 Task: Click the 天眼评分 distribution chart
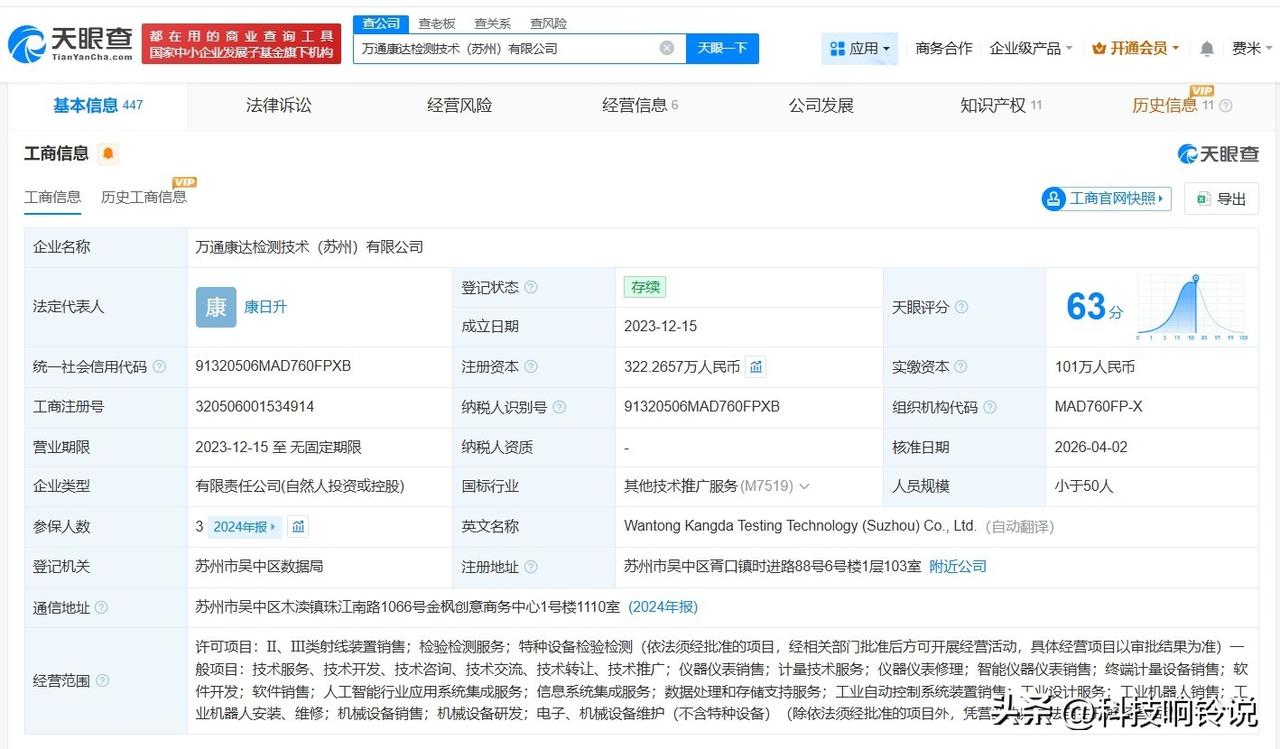[1192, 308]
